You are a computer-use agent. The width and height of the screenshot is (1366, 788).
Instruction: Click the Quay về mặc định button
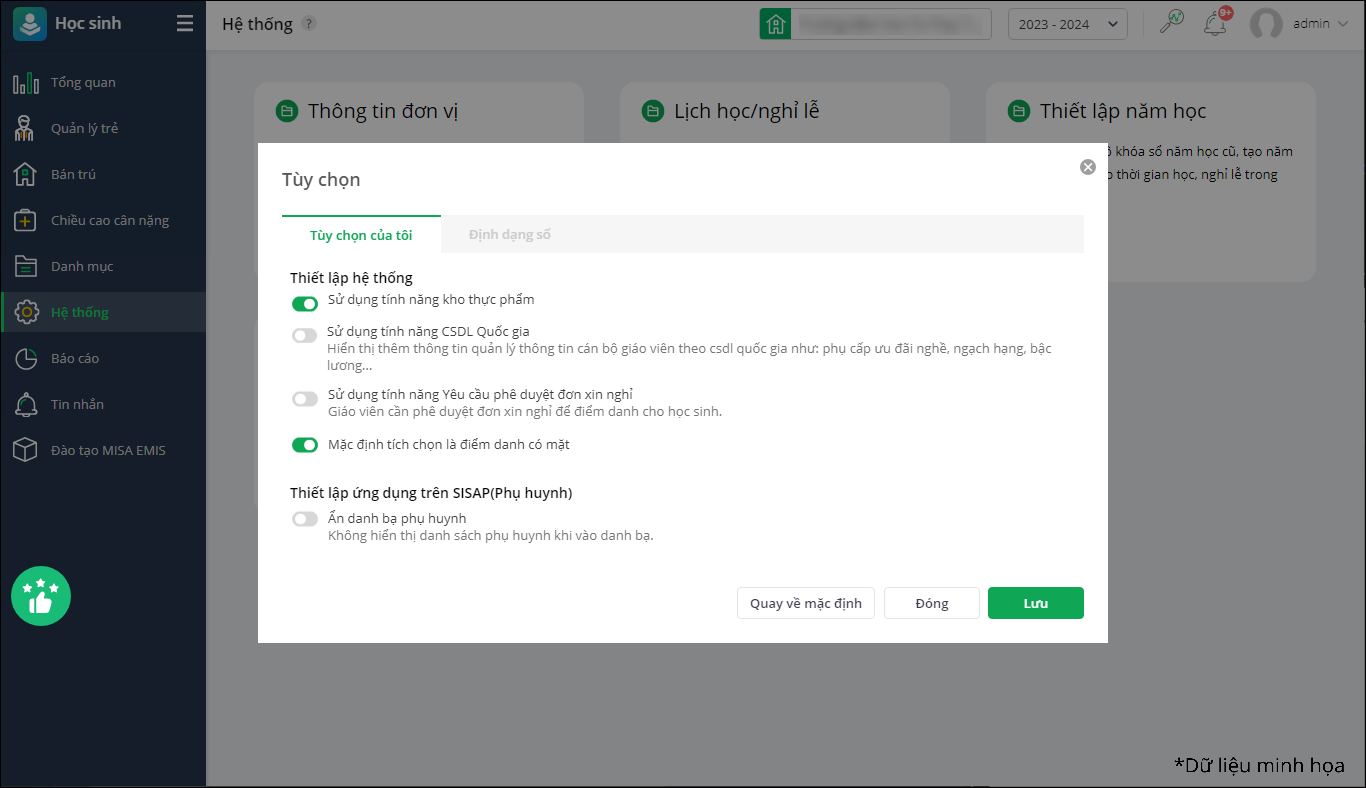(805, 603)
